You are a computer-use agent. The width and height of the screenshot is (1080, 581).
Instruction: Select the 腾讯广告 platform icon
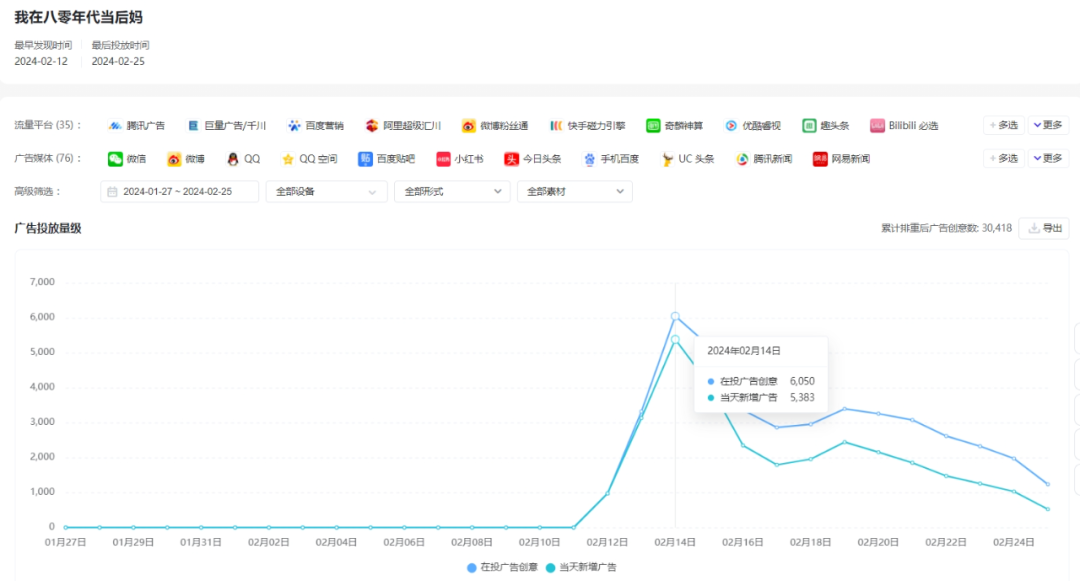tap(115, 126)
